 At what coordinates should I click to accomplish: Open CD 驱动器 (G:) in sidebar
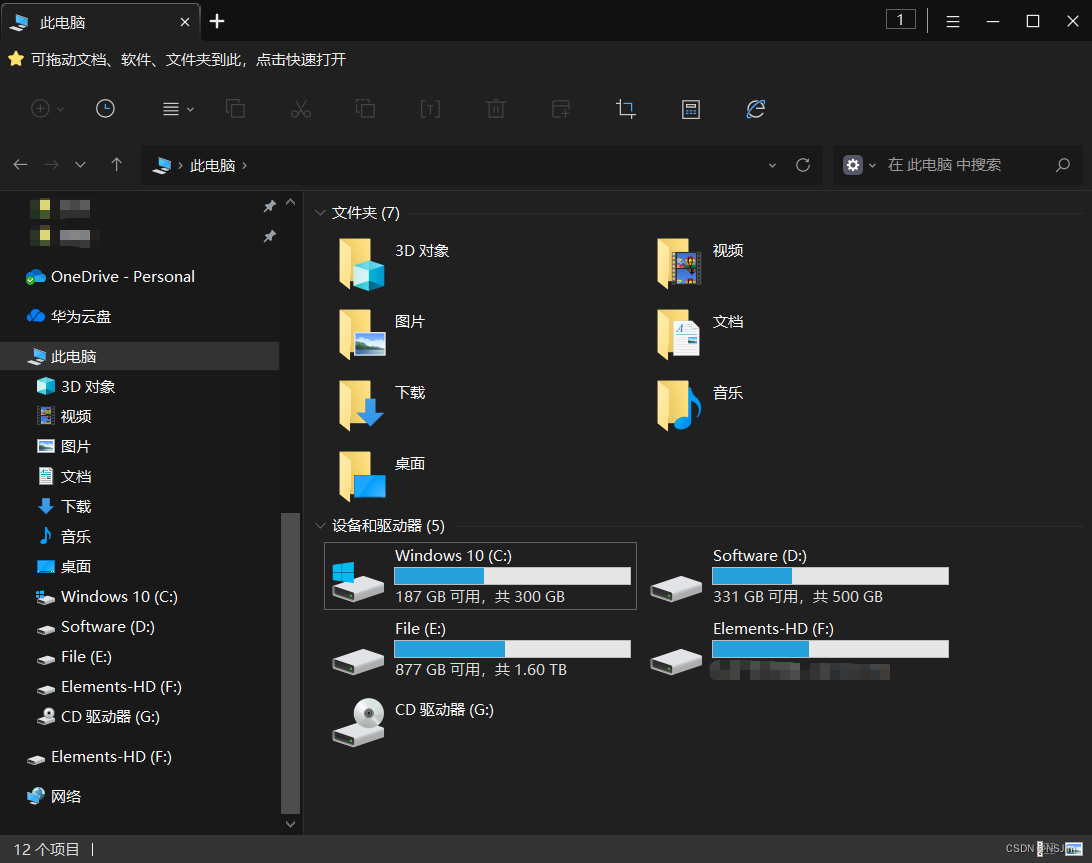tap(98, 716)
